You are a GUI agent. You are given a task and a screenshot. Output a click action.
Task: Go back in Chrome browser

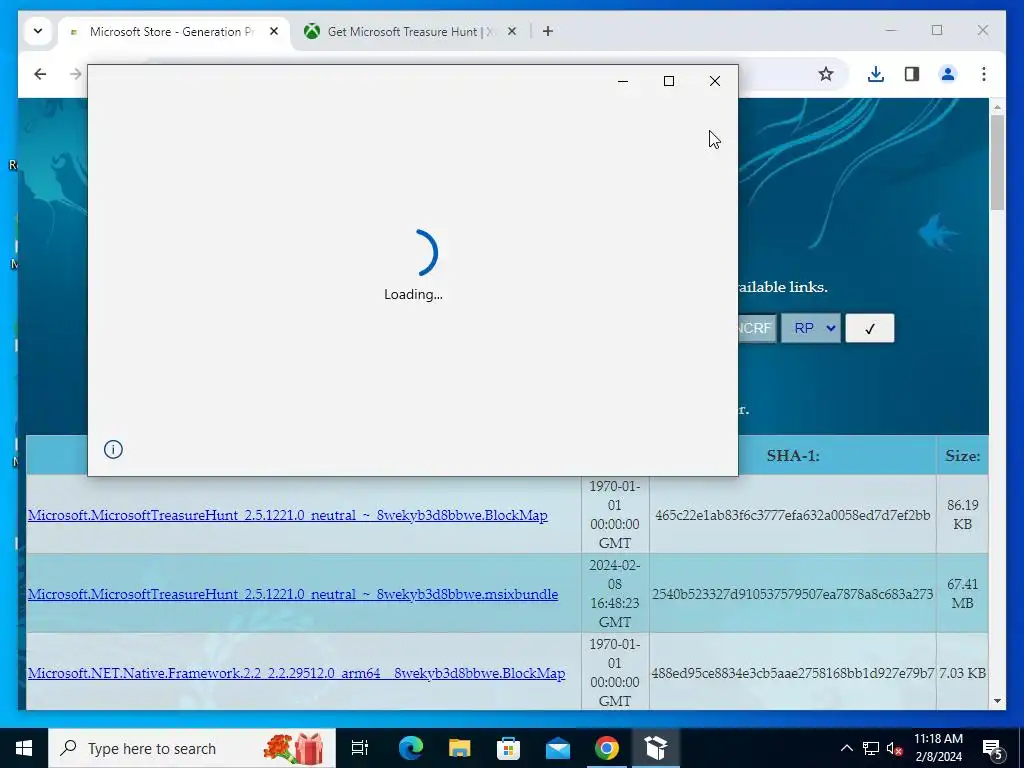point(40,74)
